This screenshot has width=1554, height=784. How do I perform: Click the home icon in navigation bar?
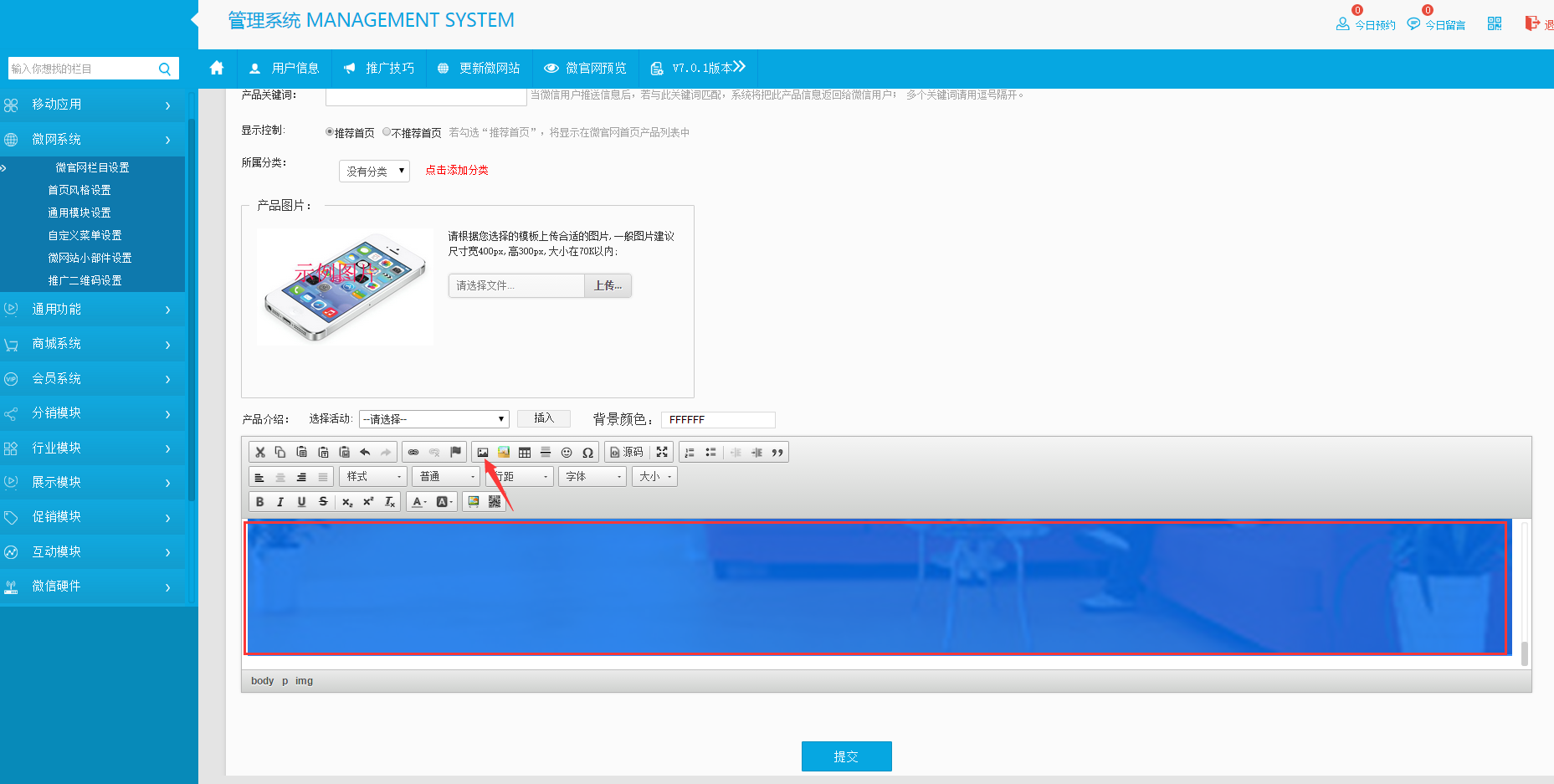[x=217, y=68]
